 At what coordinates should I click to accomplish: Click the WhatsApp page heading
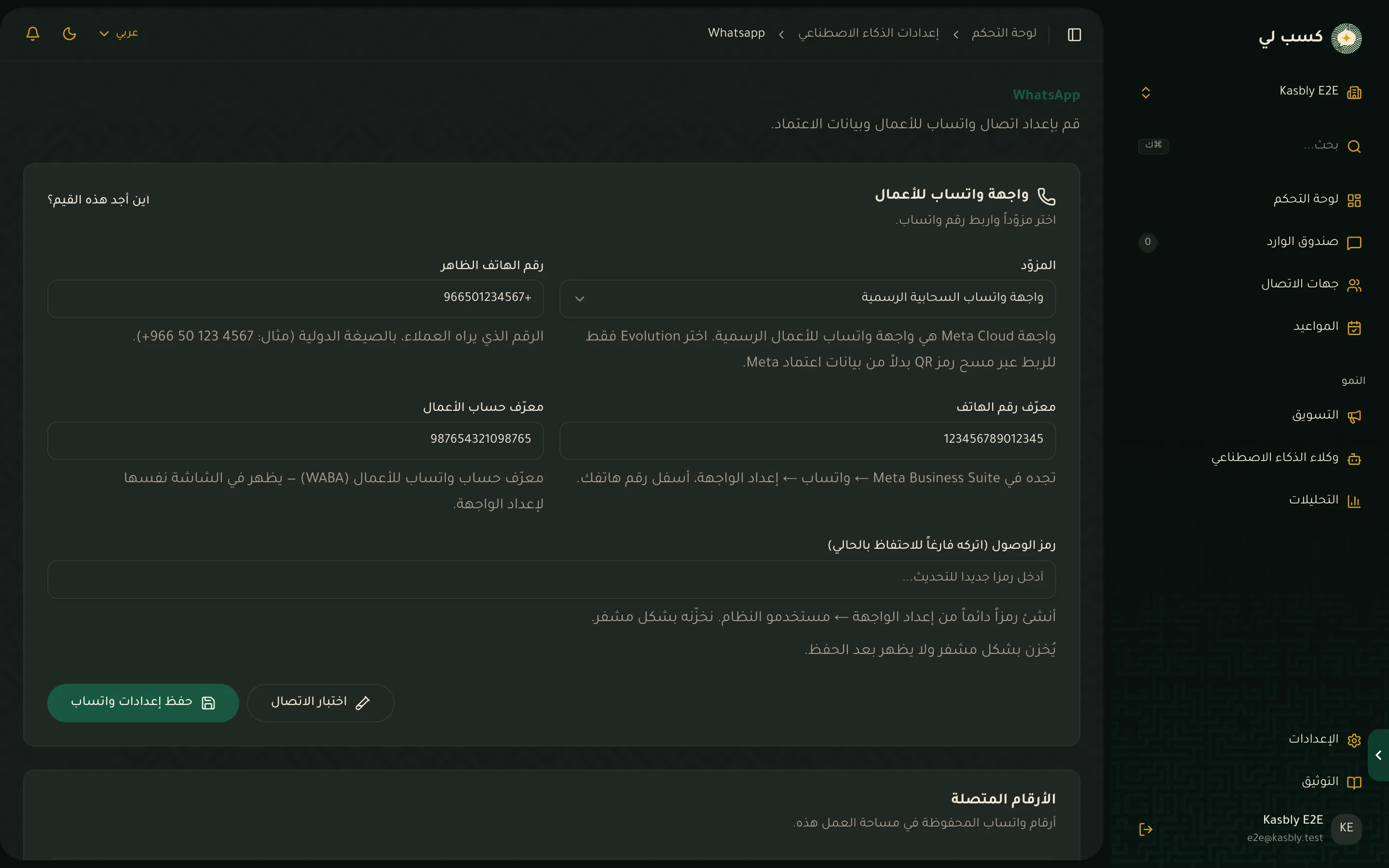[1046, 95]
